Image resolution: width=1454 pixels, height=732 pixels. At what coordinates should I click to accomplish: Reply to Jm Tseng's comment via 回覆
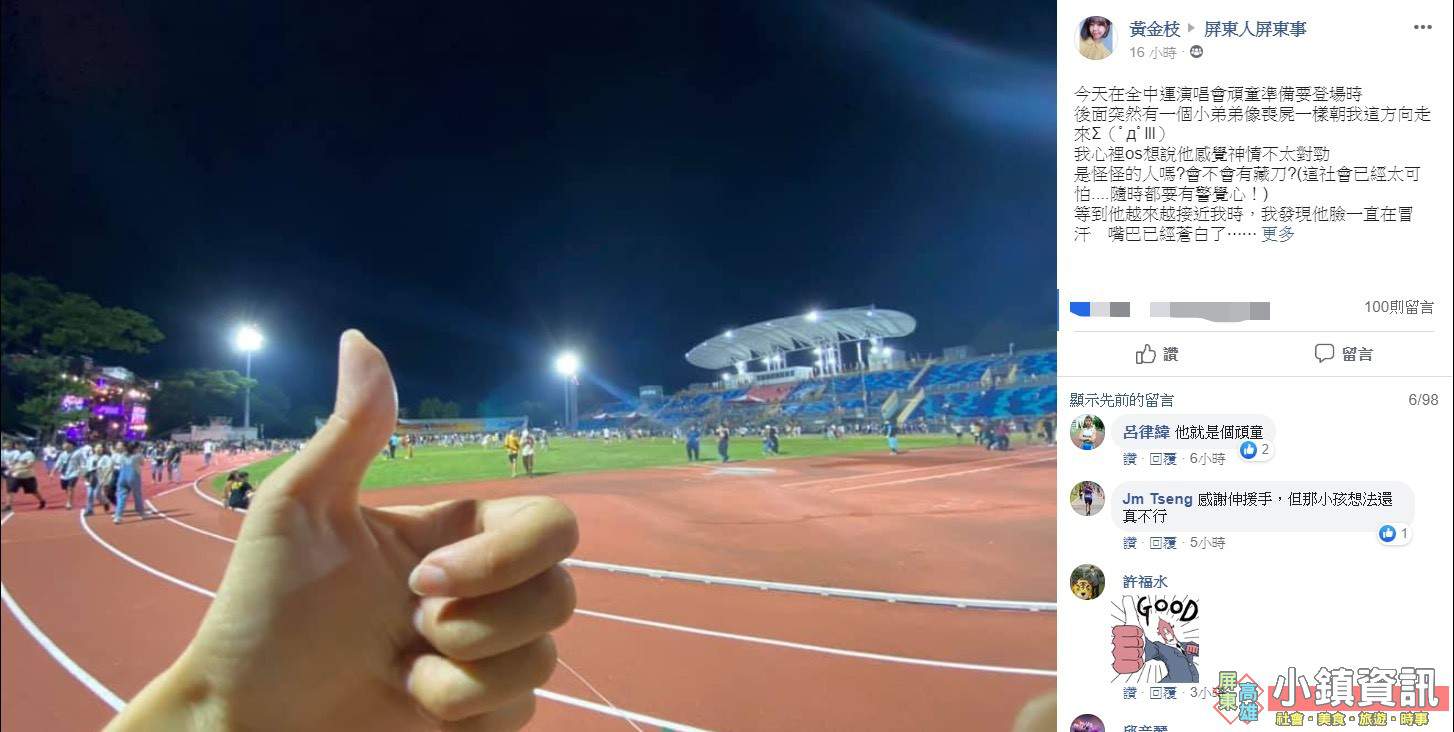(1162, 543)
